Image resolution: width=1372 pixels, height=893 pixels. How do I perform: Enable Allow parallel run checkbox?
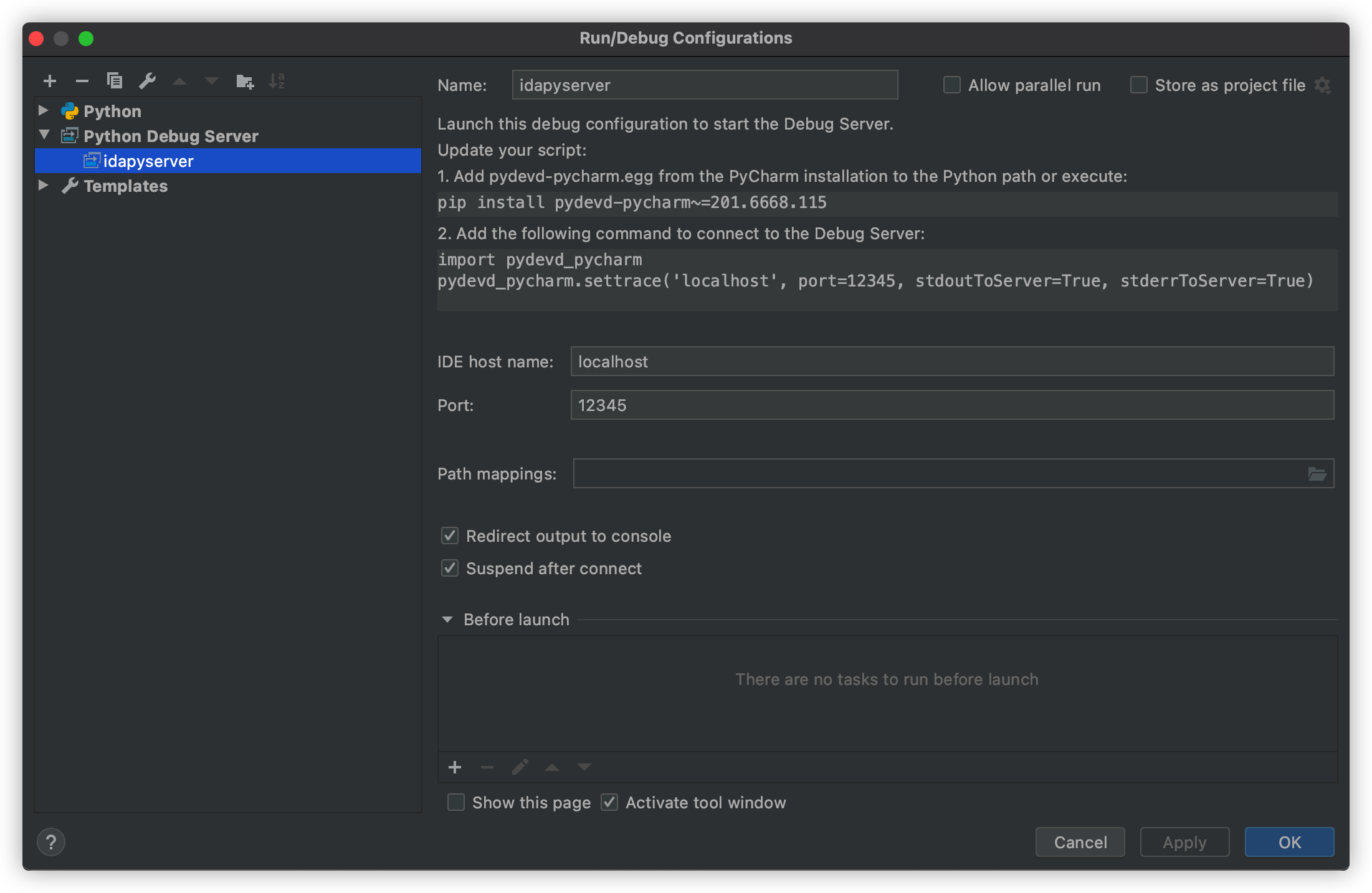[952, 85]
